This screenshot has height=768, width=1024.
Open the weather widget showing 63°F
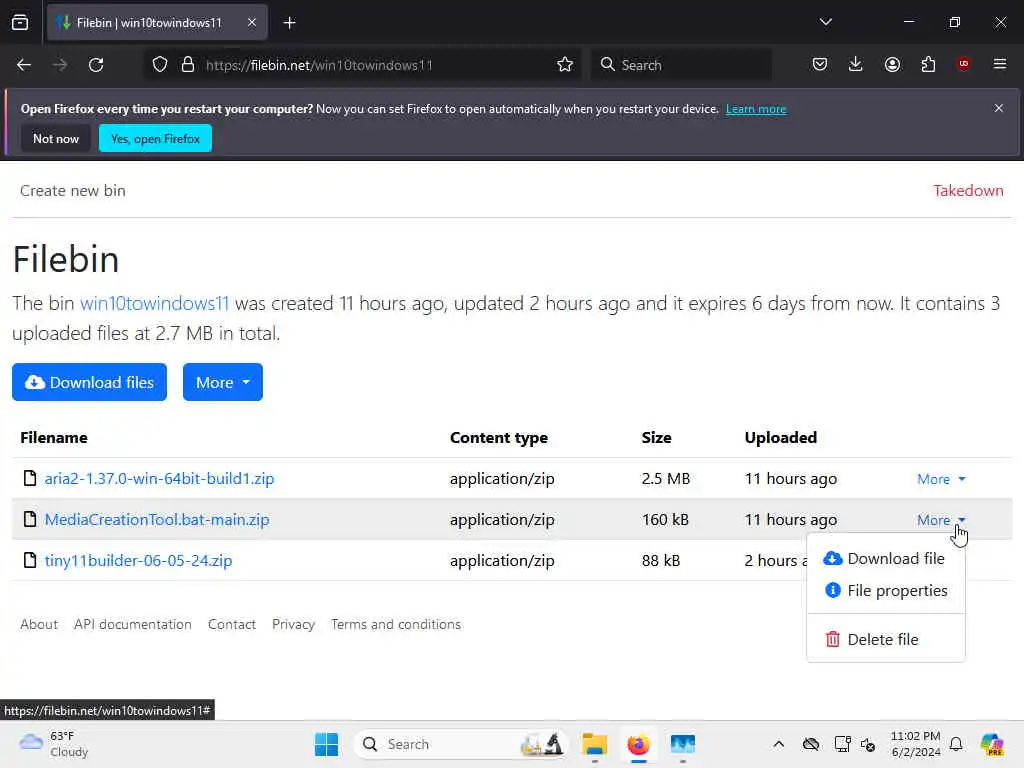54,744
